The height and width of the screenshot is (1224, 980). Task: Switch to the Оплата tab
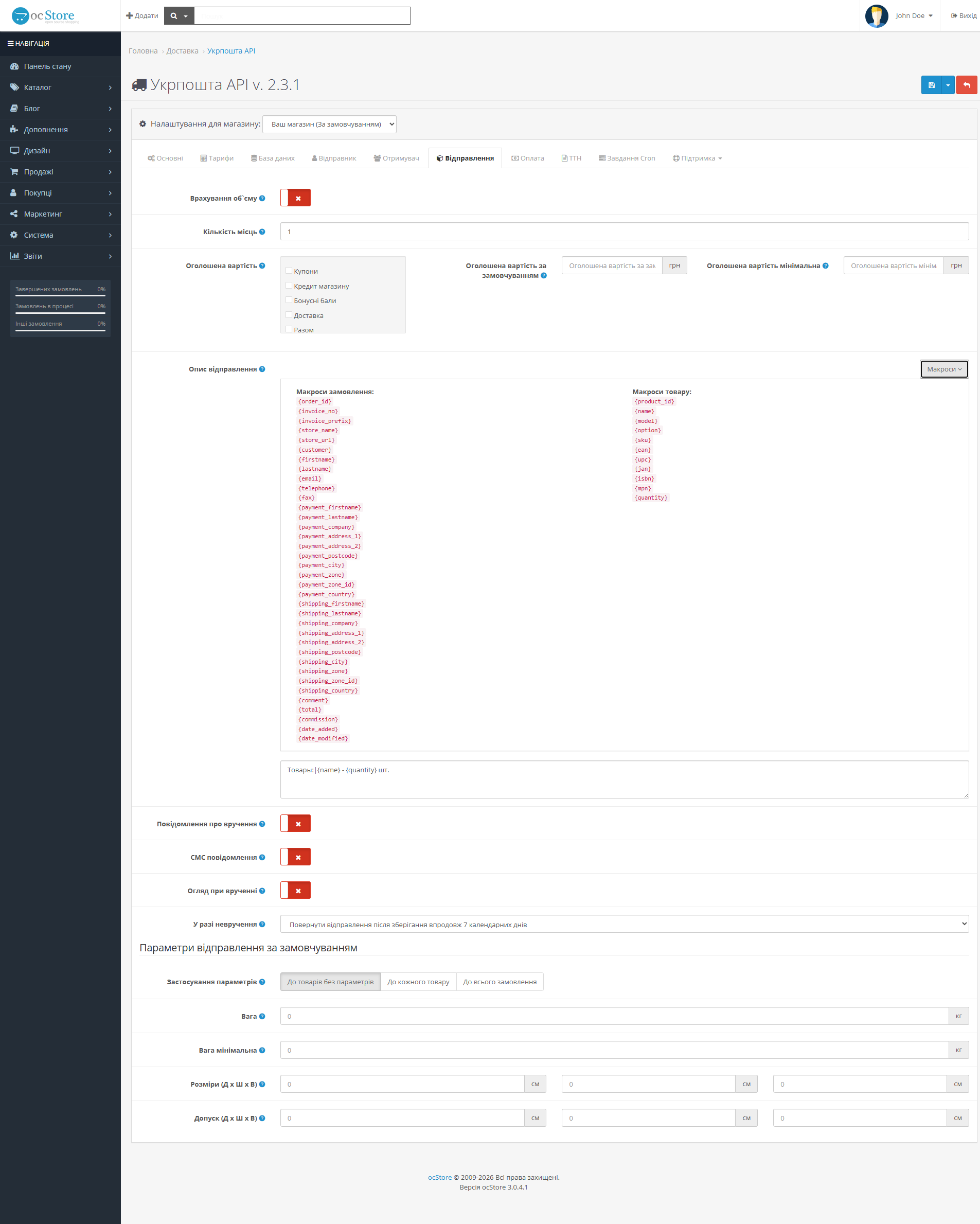(x=527, y=158)
